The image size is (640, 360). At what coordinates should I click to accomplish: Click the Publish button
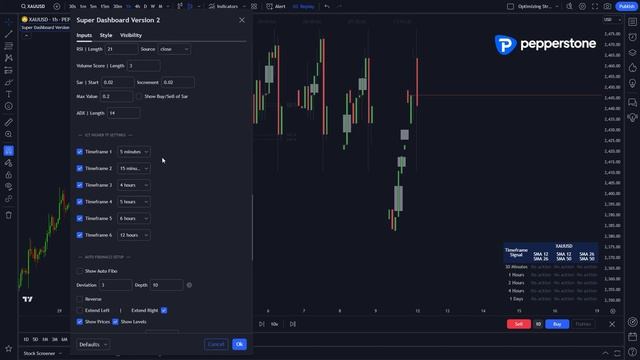627,6
